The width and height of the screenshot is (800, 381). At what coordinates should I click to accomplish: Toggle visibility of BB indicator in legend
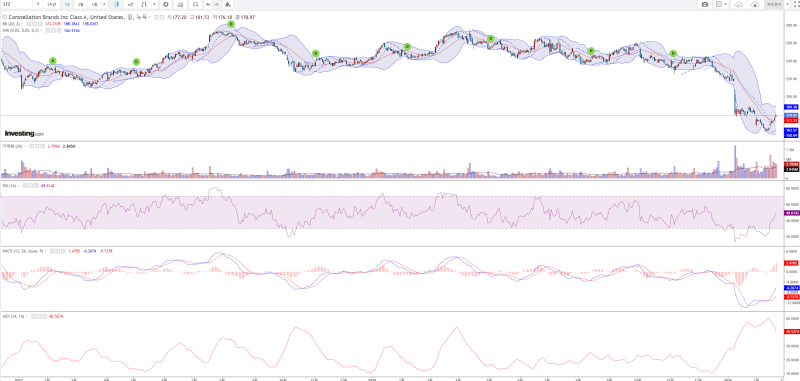coord(29,23)
